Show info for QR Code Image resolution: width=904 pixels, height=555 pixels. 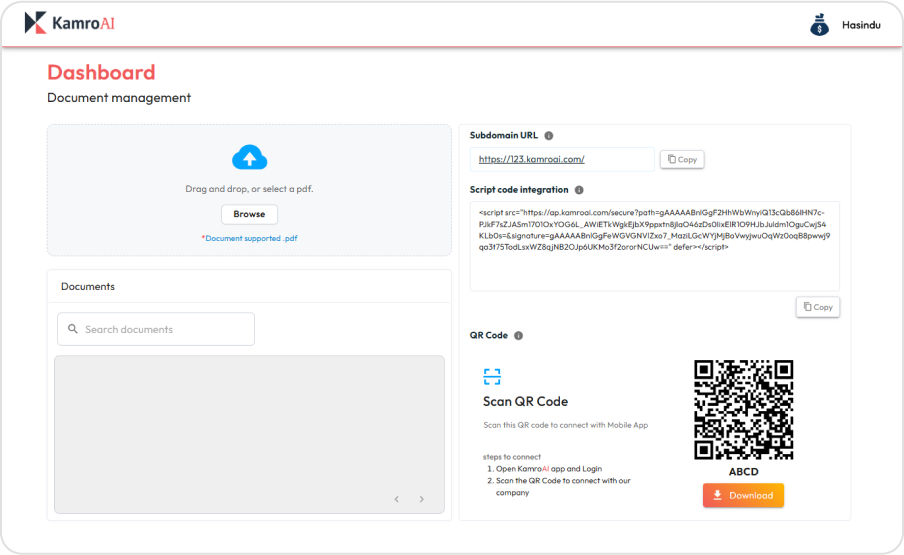pyautogui.click(x=518, y=335)
